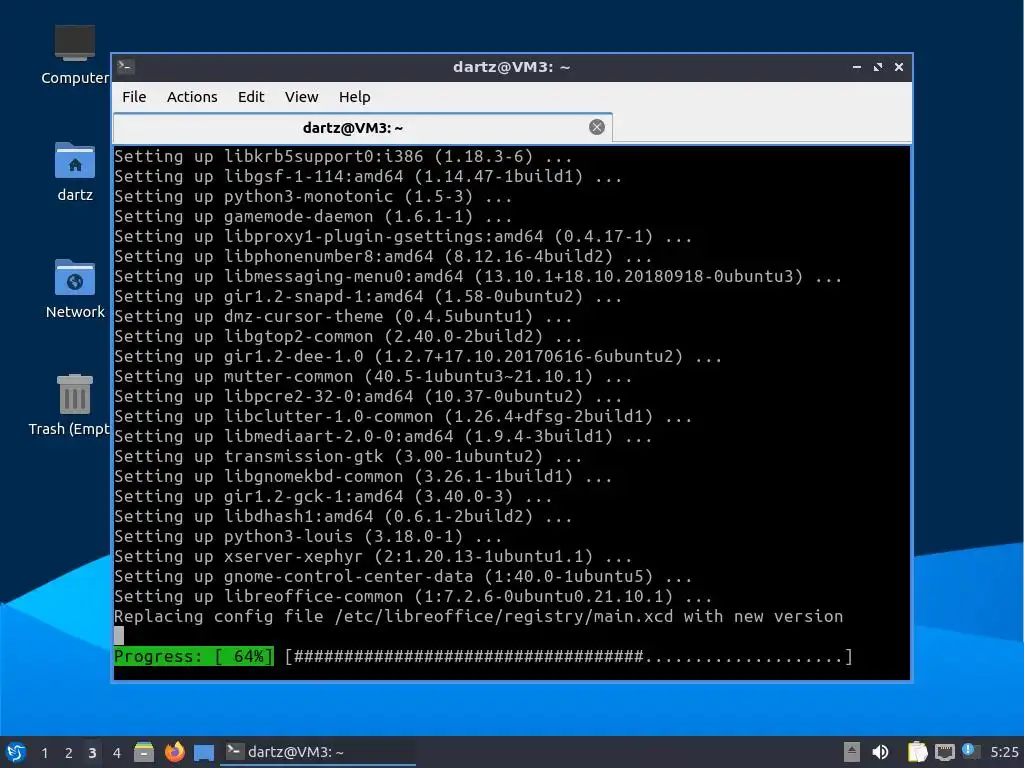
Task: Click the line 'Setting up dmz-cursor-theme'
Action: tap(343, 316)
